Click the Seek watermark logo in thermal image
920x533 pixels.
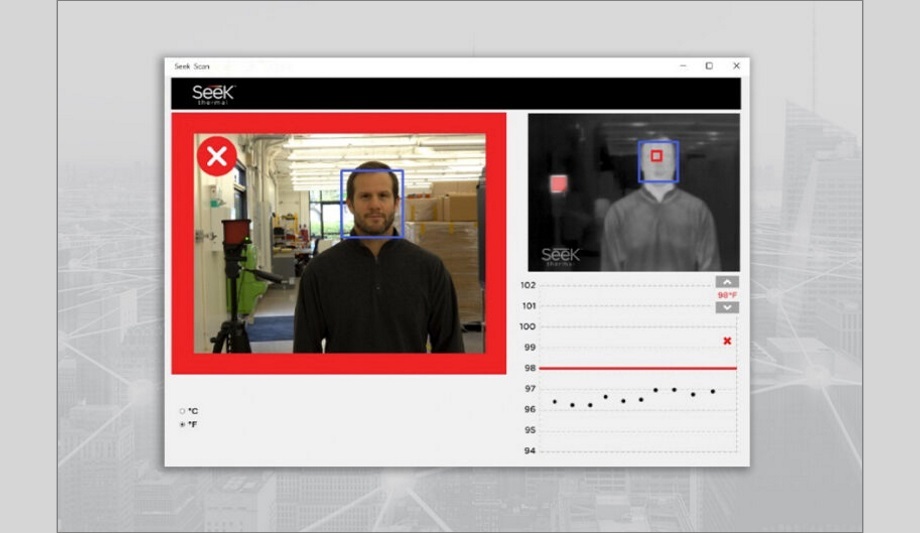(560, 257)
